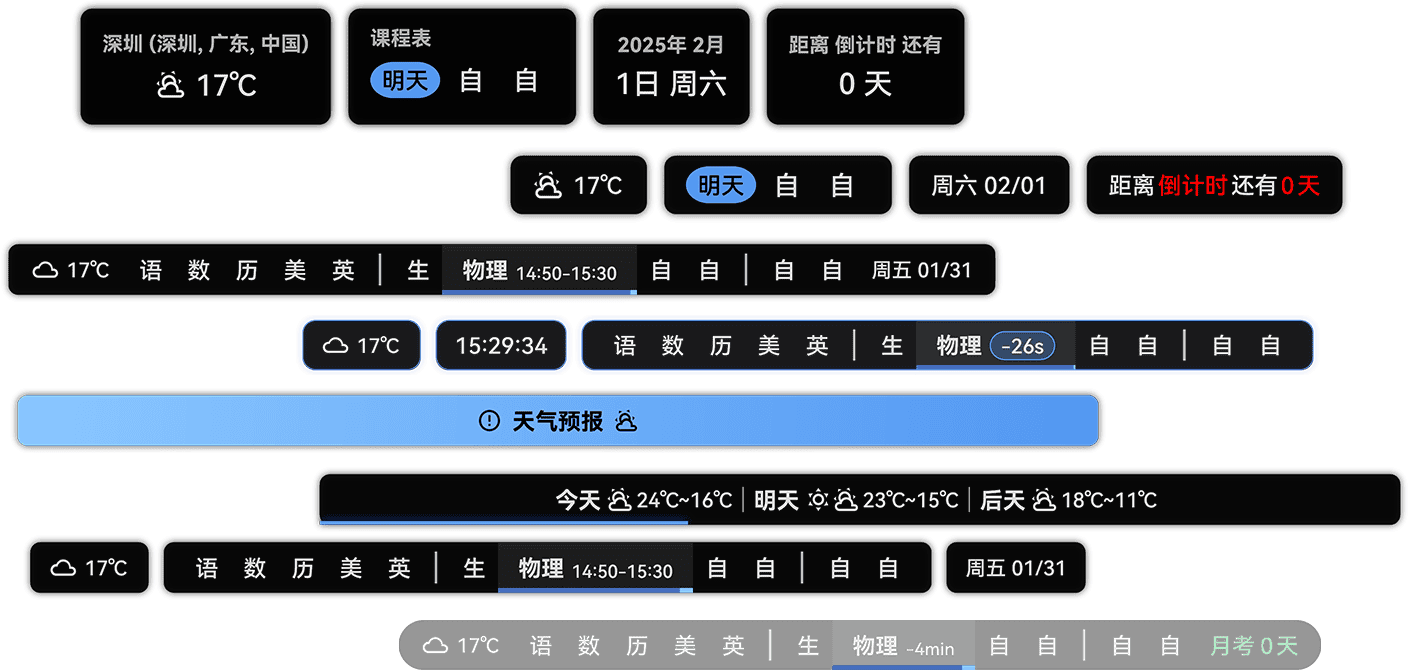Click the blue progress line under the forecast

coord(503,521)
